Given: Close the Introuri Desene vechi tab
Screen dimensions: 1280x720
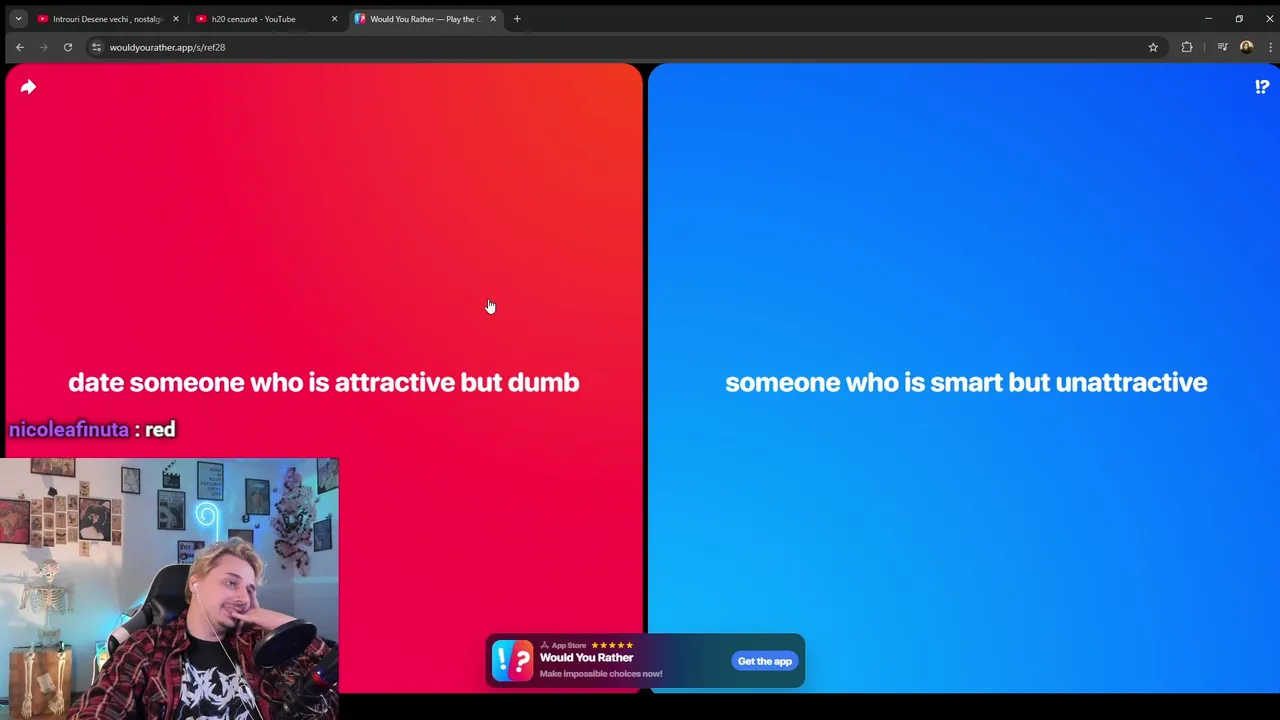Looking at the screenshot, I should 176,19.
